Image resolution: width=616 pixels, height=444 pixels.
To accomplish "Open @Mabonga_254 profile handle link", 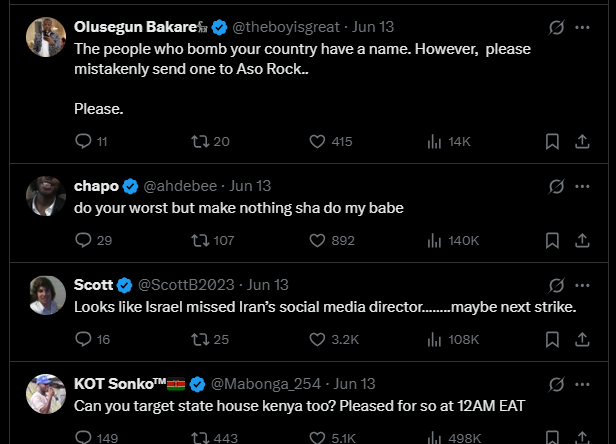I will (x=266, y=384).
